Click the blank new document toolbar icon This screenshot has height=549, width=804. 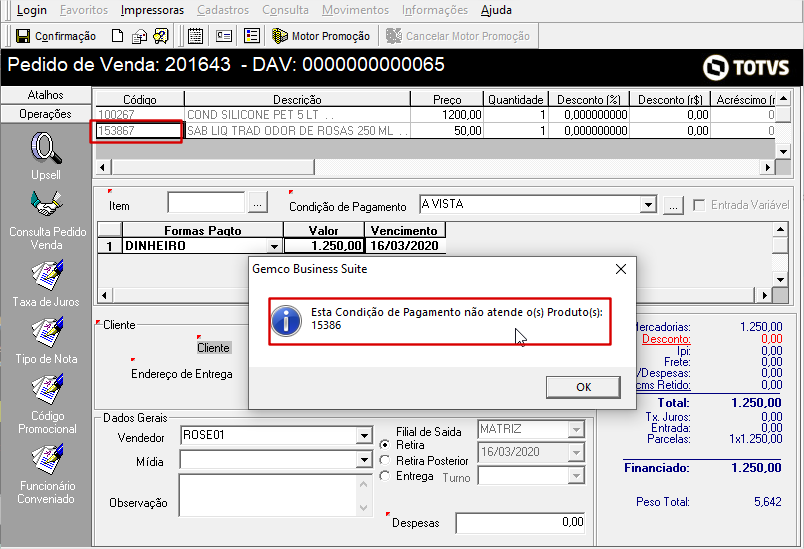pos(117,36)
